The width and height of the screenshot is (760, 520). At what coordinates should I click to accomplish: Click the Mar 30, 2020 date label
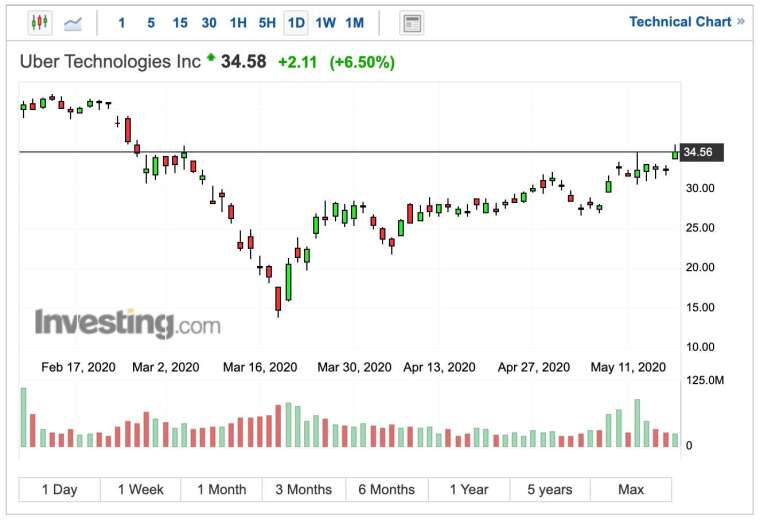(354, 367)
